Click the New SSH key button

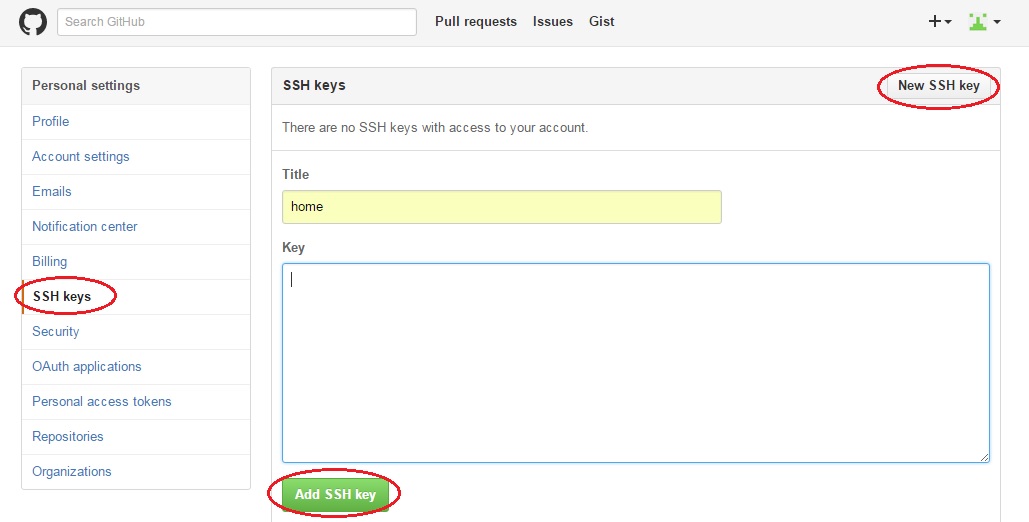tap(938, 86)
